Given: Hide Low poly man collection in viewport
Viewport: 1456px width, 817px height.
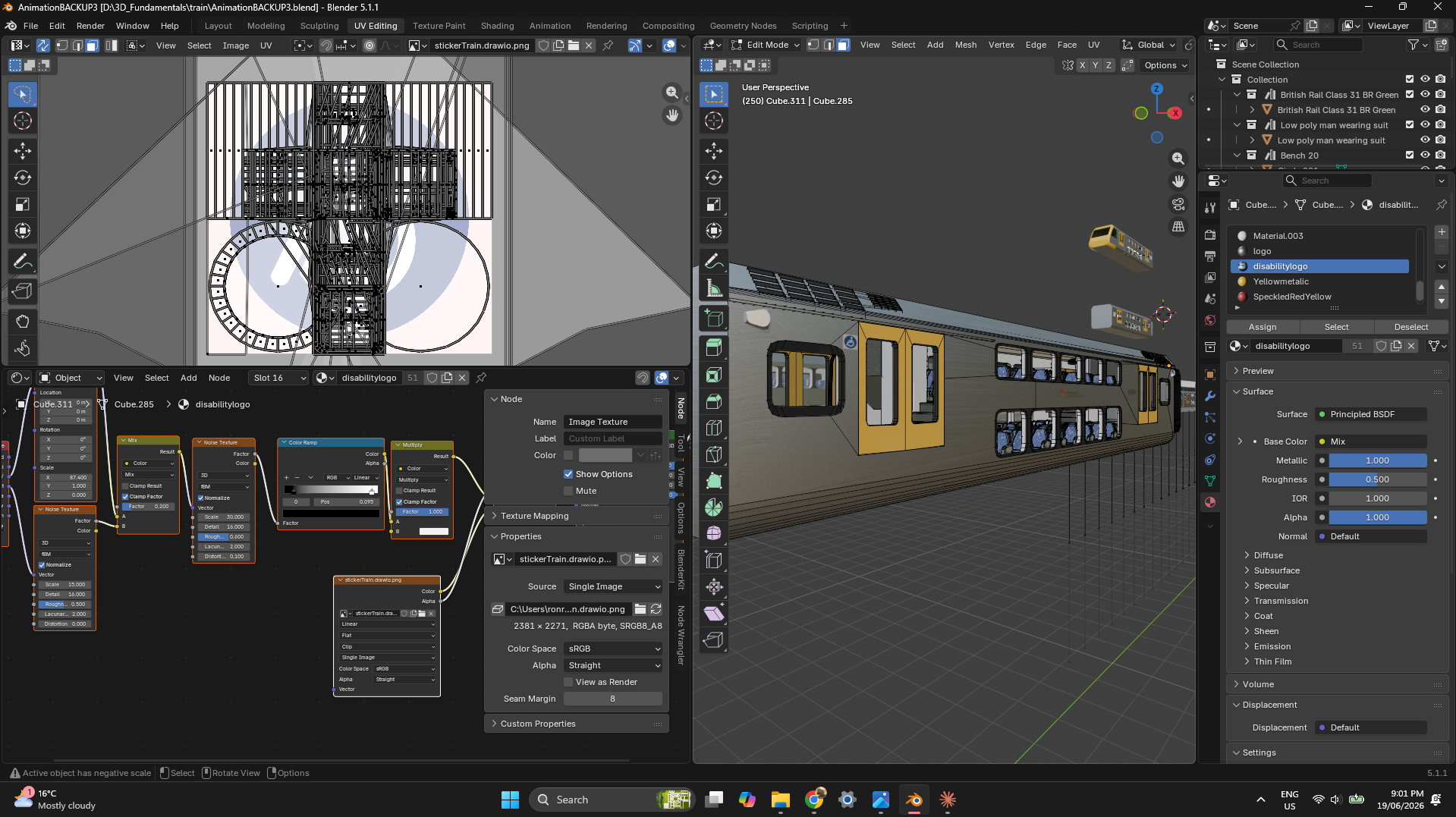Looking at the screenshot, I should pyautogui.click(x=1425, y=125).
